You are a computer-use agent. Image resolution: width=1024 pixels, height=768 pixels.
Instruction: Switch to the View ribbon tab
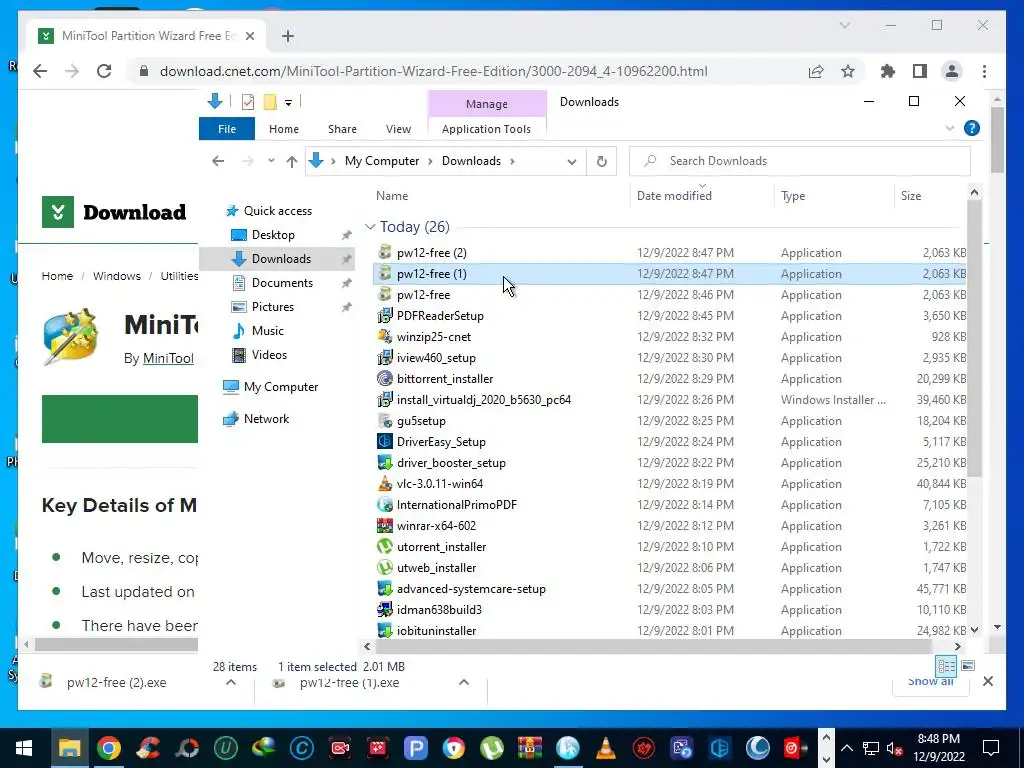398,129
